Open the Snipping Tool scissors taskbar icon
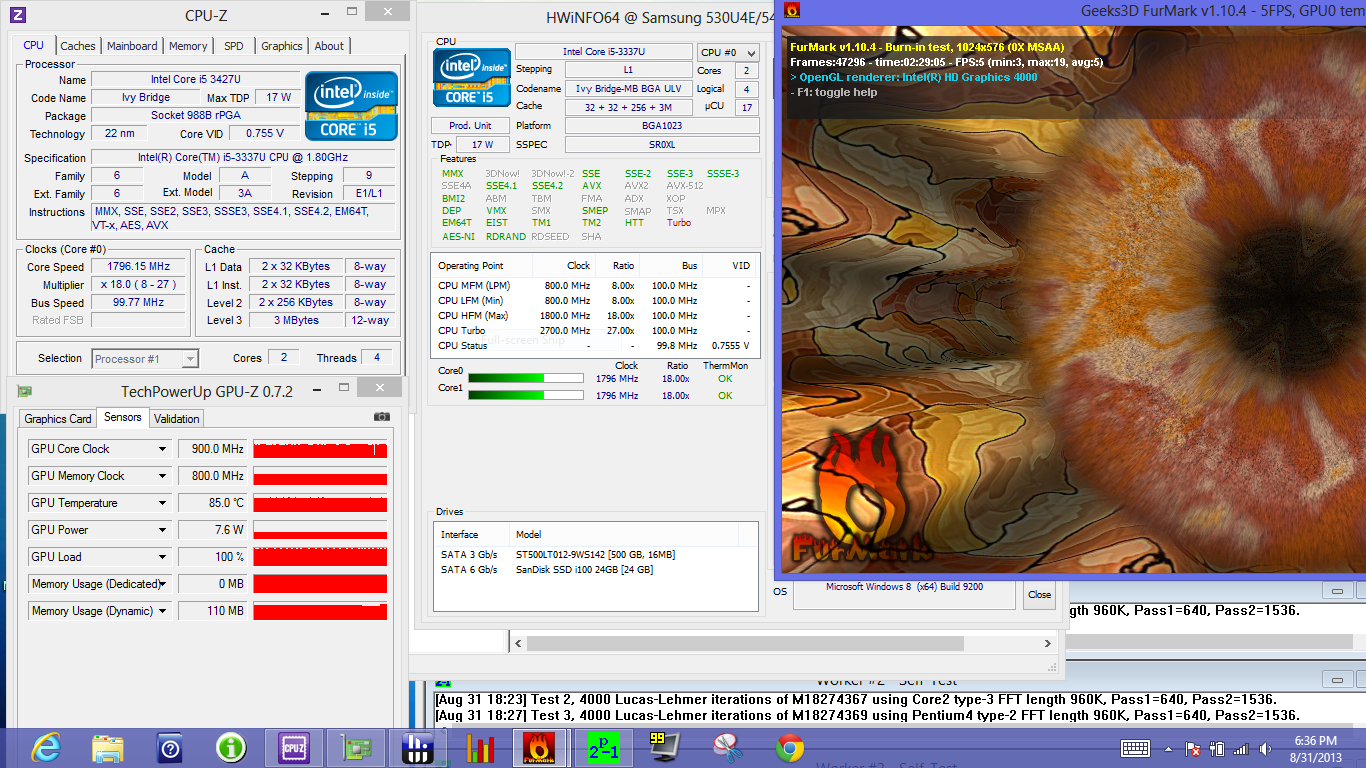The height and width of the screenshot is (768, 1366). click(x=727, y=747)
